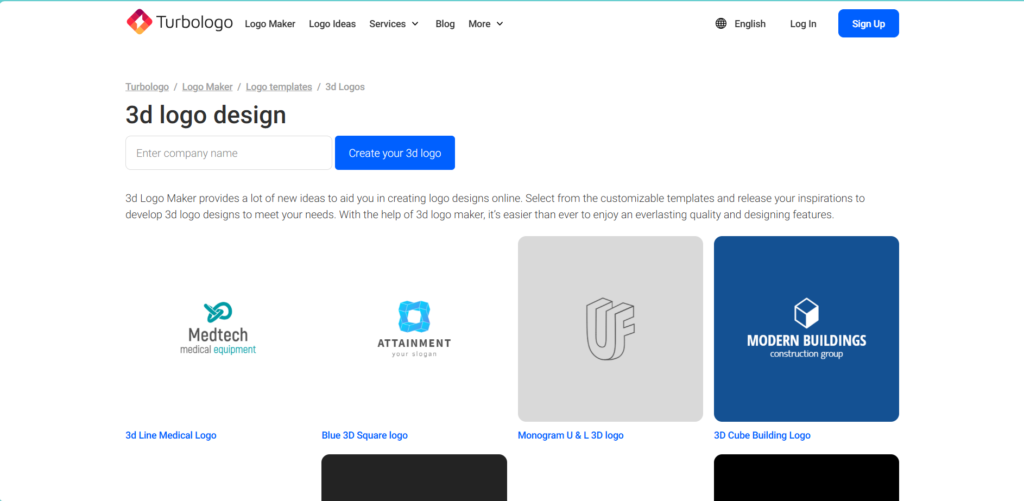Go to Logo templates breadcrumb
Image resolution: width=1024 pixels, height=501 pixels.
tap(279, 87)
